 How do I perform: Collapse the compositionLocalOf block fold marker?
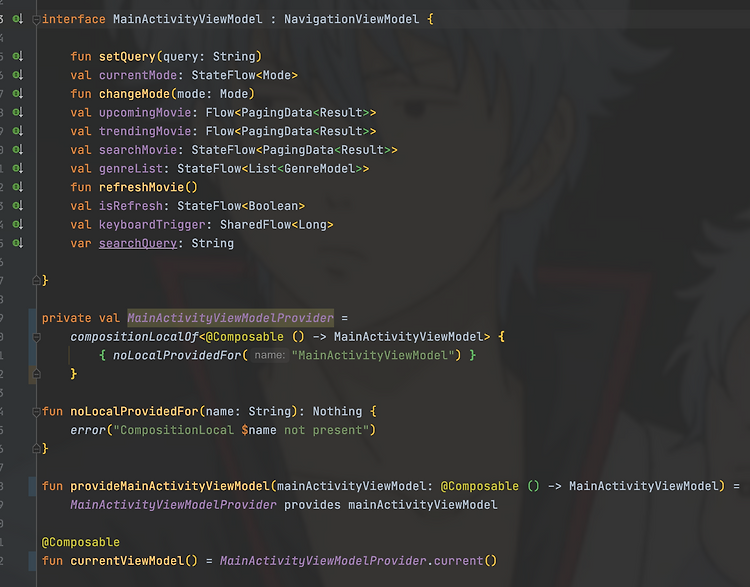(x=36, y=337)
